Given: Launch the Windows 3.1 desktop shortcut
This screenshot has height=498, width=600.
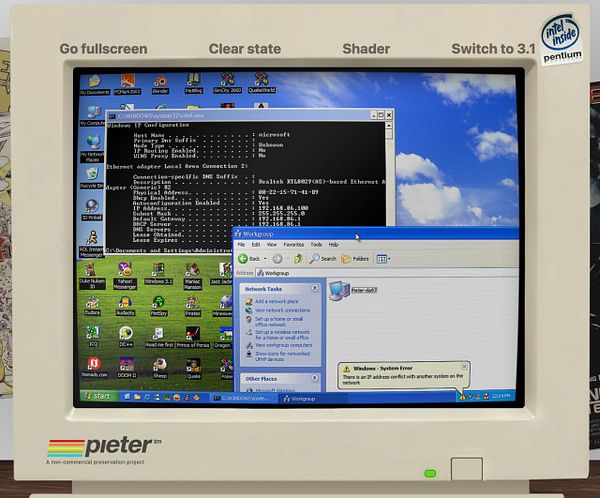Looking at the screenshot, I should coord(158,273).
